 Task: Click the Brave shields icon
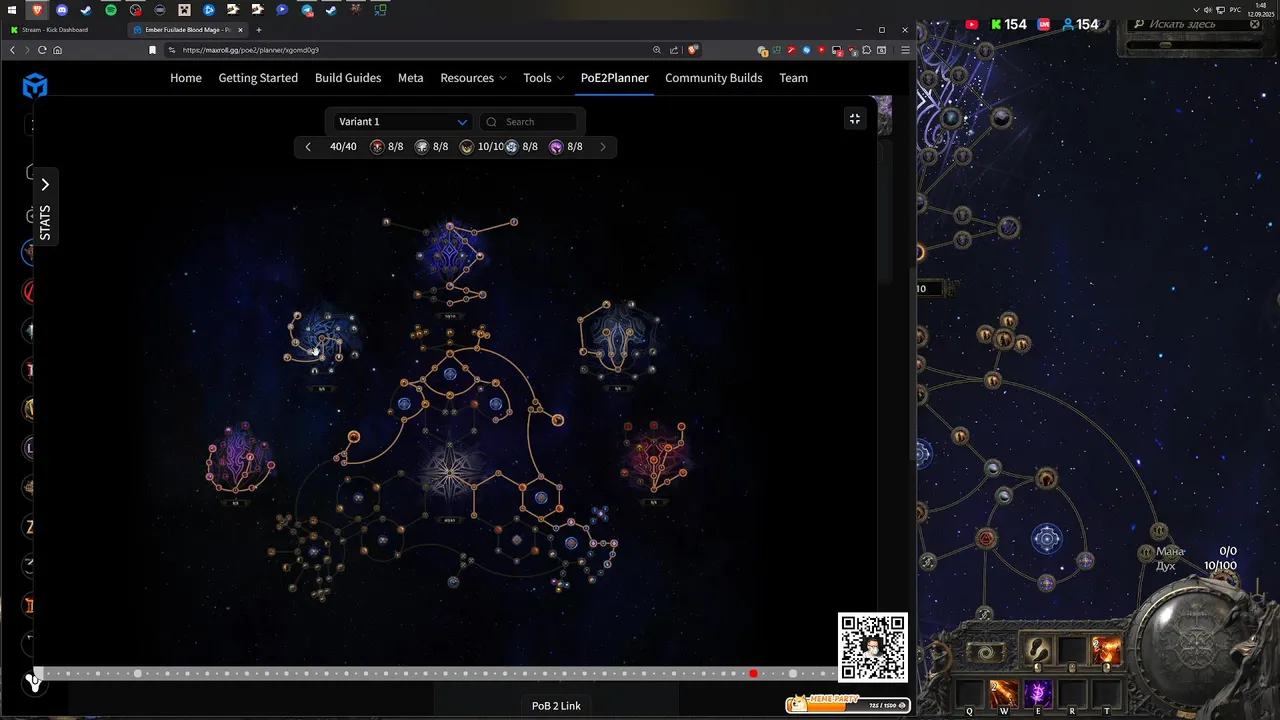(x=692, y=50)
